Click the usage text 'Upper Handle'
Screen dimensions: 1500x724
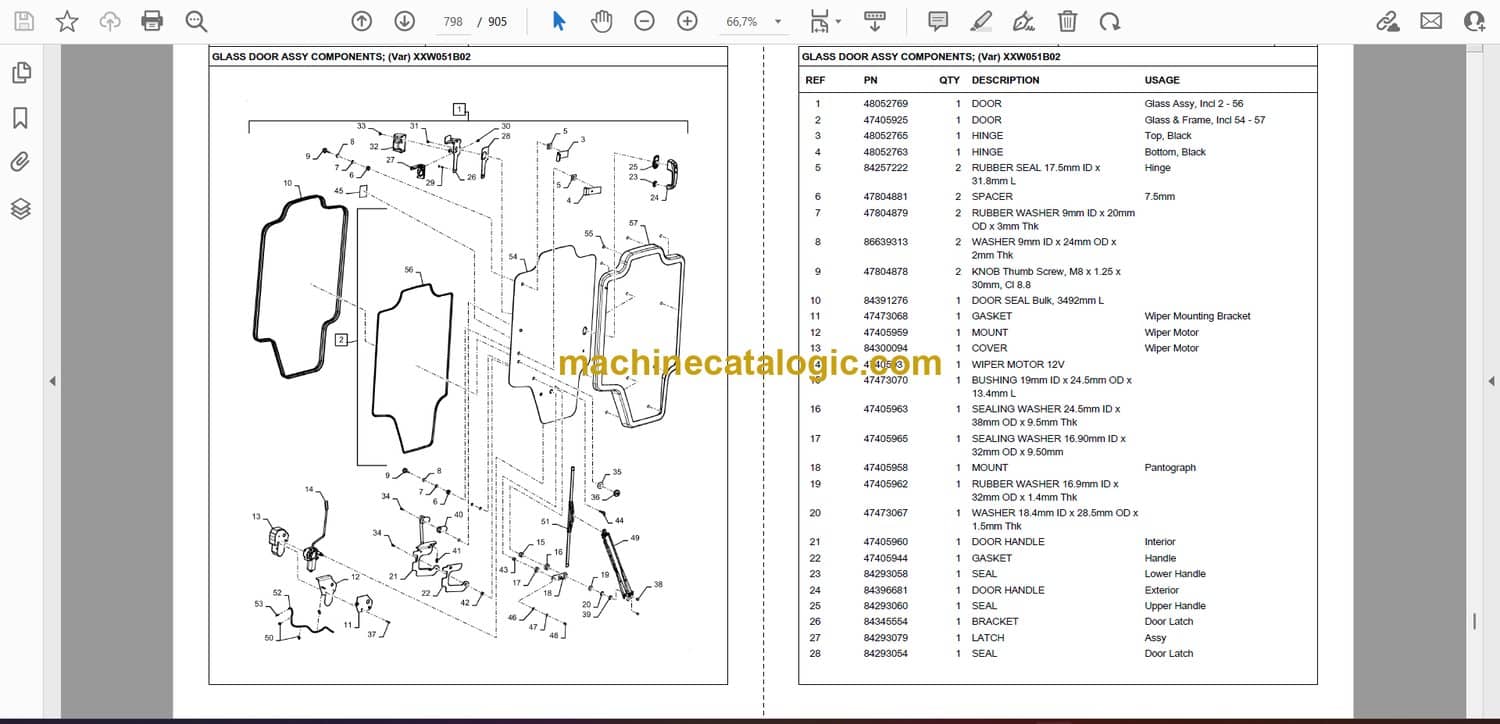point(1175,606)
